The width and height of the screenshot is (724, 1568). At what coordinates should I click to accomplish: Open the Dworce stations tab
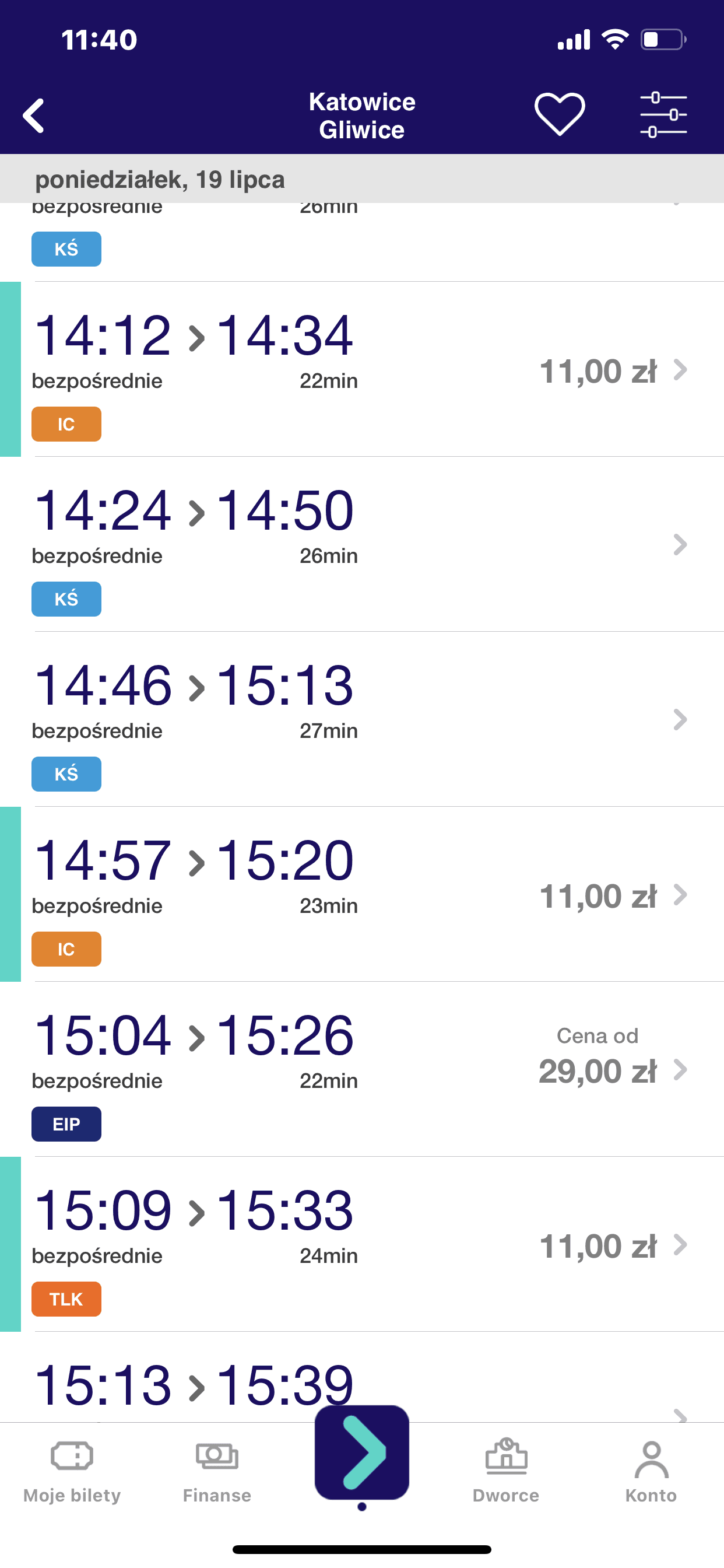pyautogui.click(x=506, y=1472)
